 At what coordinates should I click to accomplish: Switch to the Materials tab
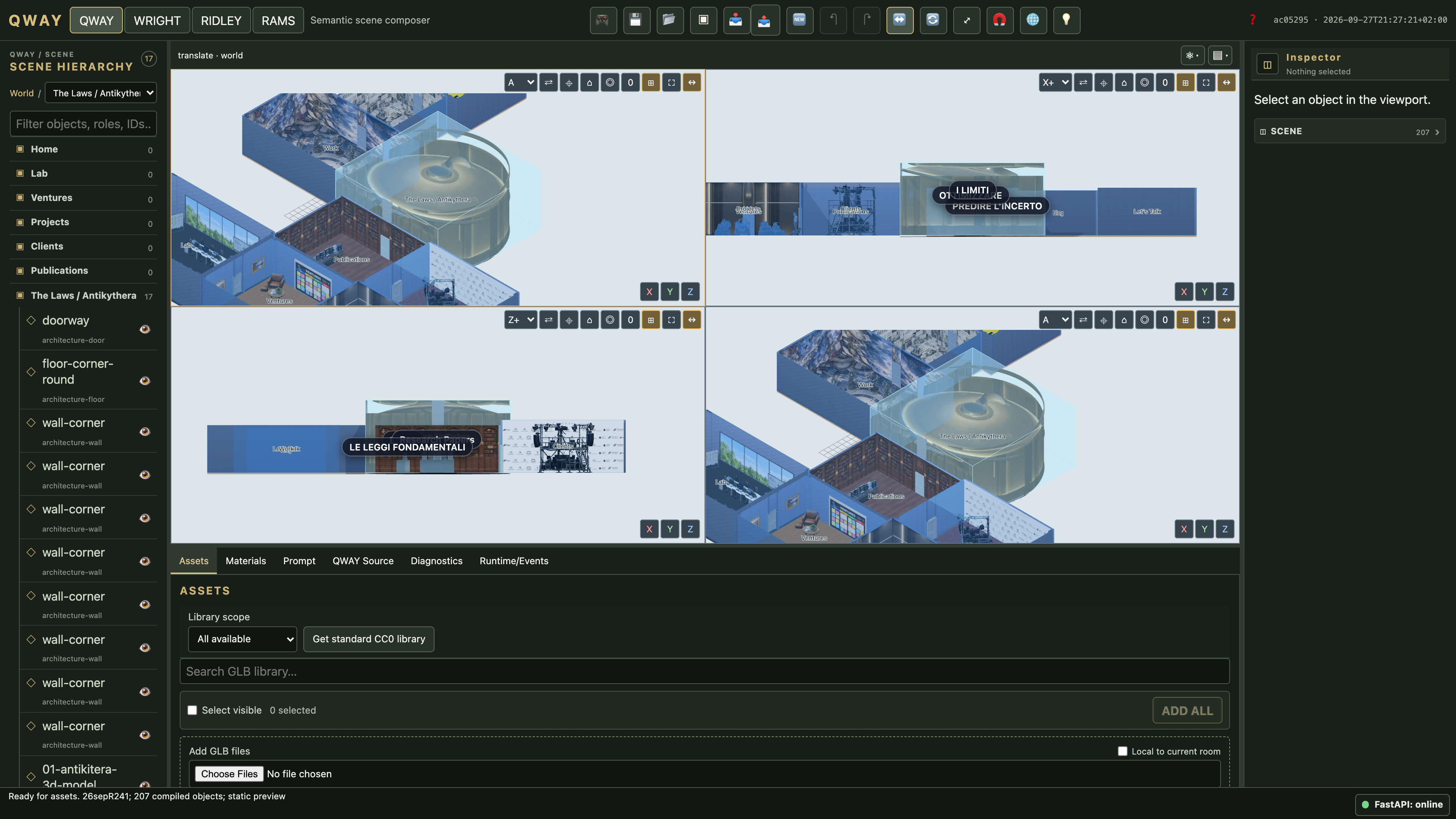245,561
